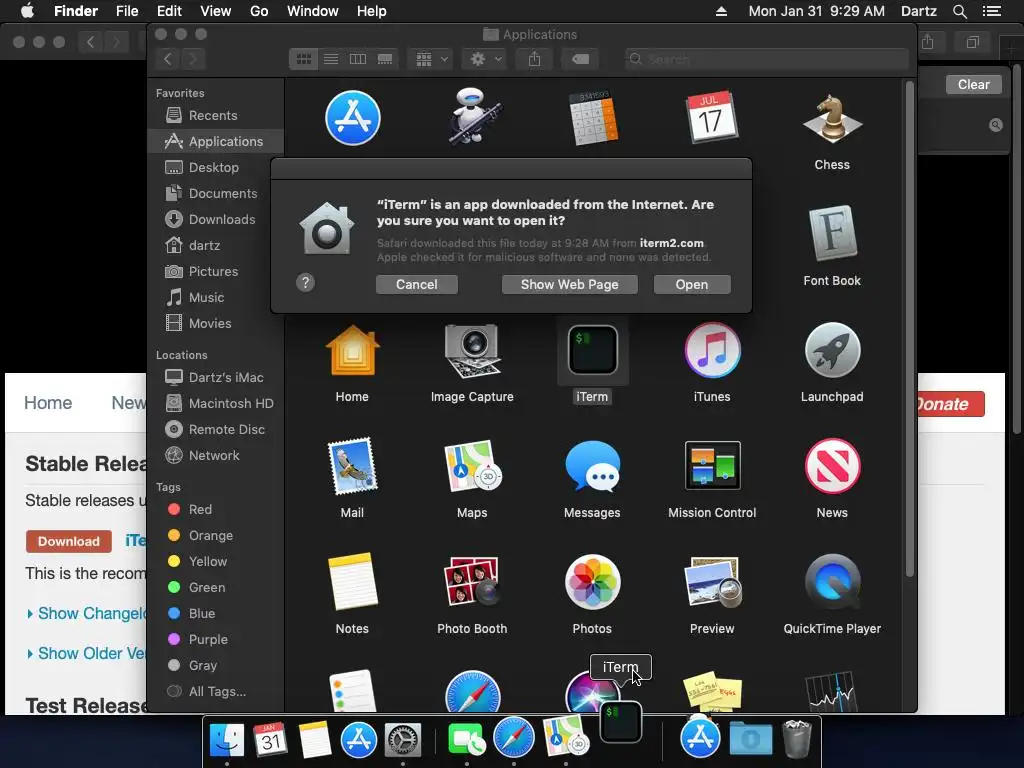The height and width of the screenshot is (768, 1024).
Task: Click the Finder window vertical scrollbar
Action: coord(910,330)
